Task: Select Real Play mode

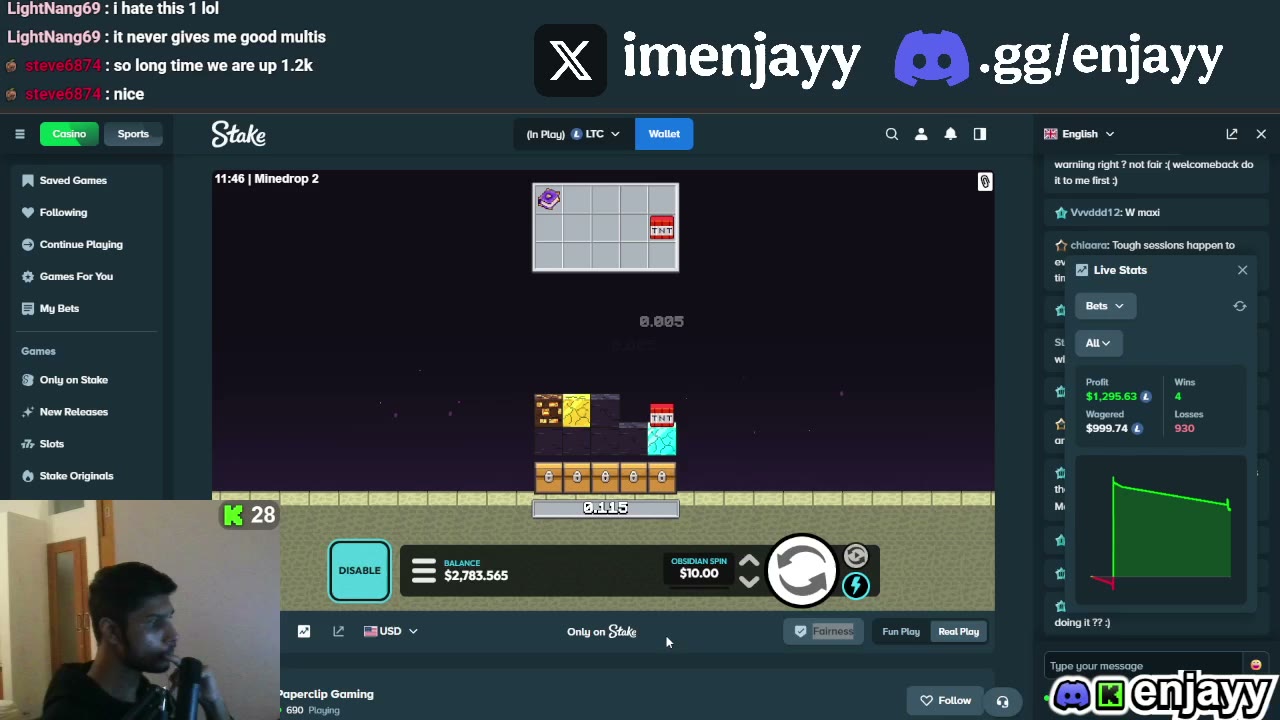Action: (x=958, y=631)
